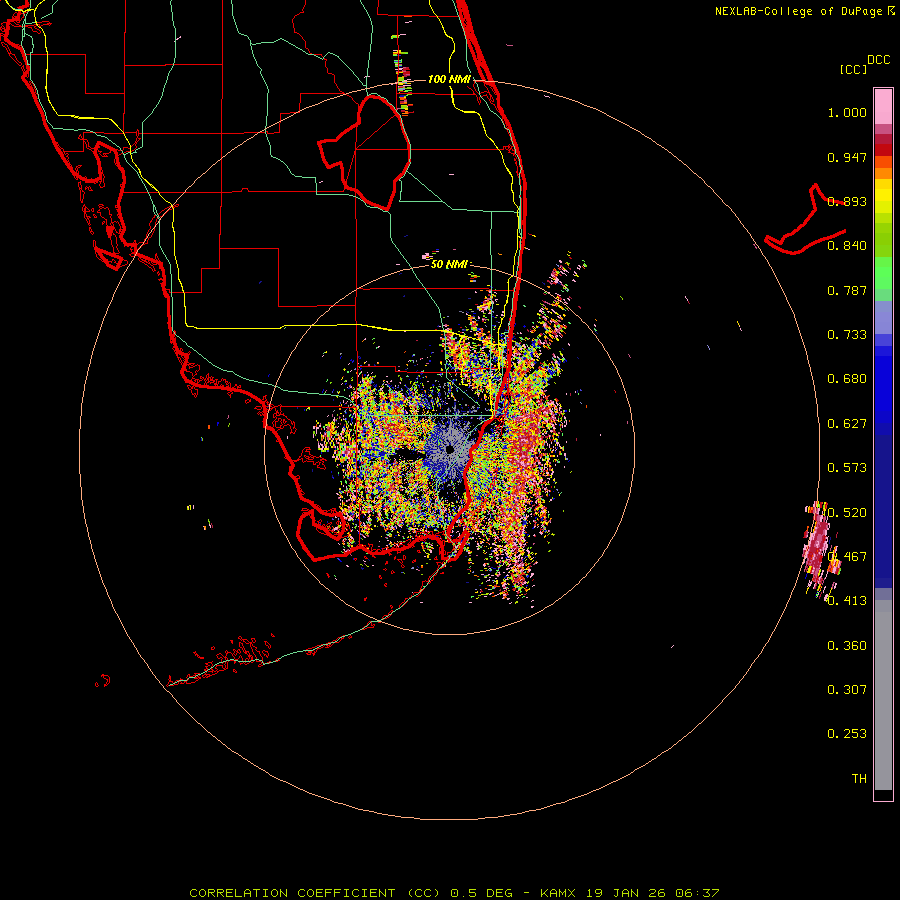This screenshot has width=900, height=900.
Task: Click the 100 NMI range ring label
Action: (449, 79)
